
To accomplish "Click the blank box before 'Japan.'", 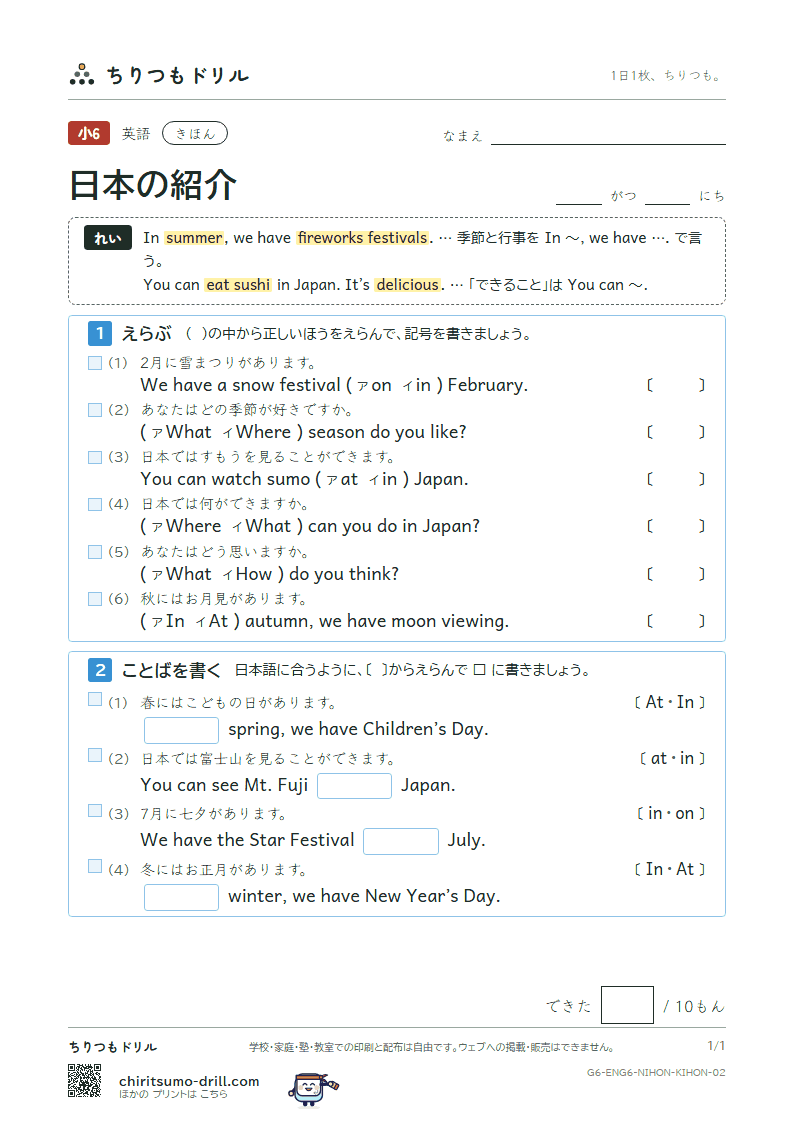I will pos(354,786).
